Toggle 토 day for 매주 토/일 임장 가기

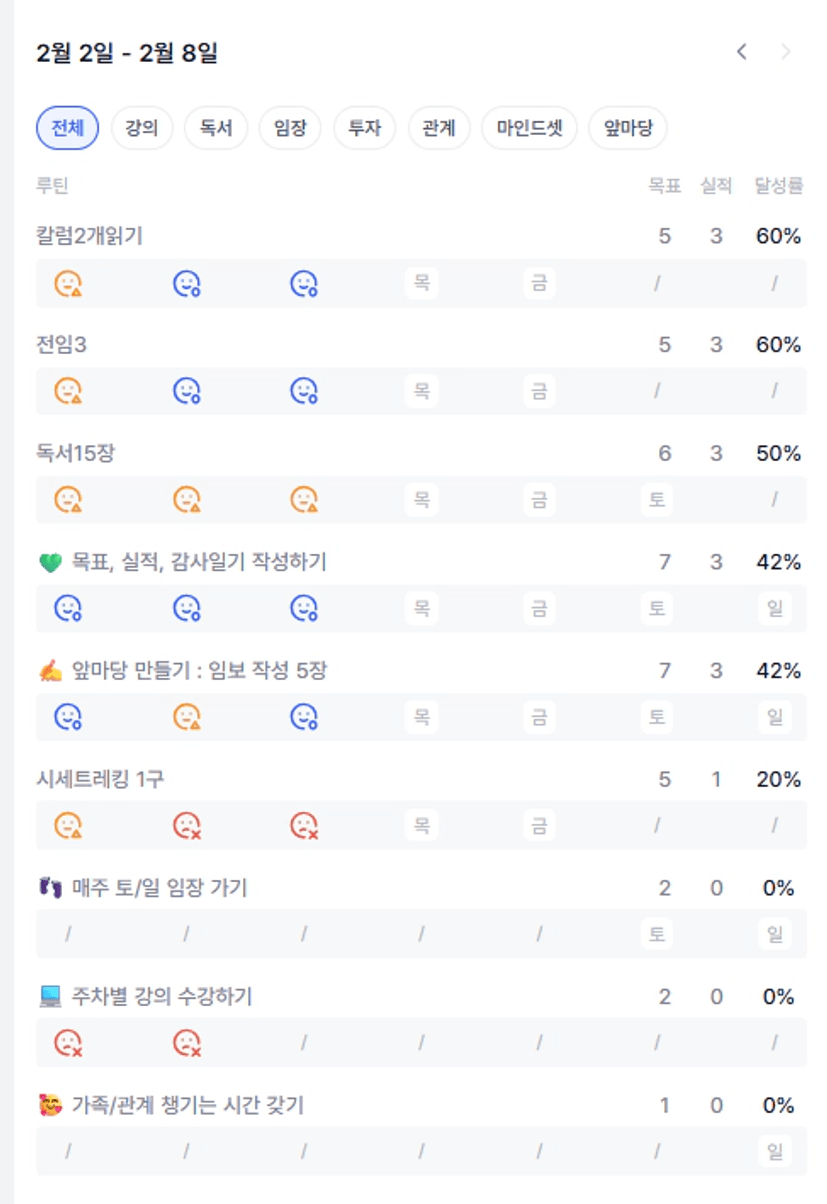point(657,934)
